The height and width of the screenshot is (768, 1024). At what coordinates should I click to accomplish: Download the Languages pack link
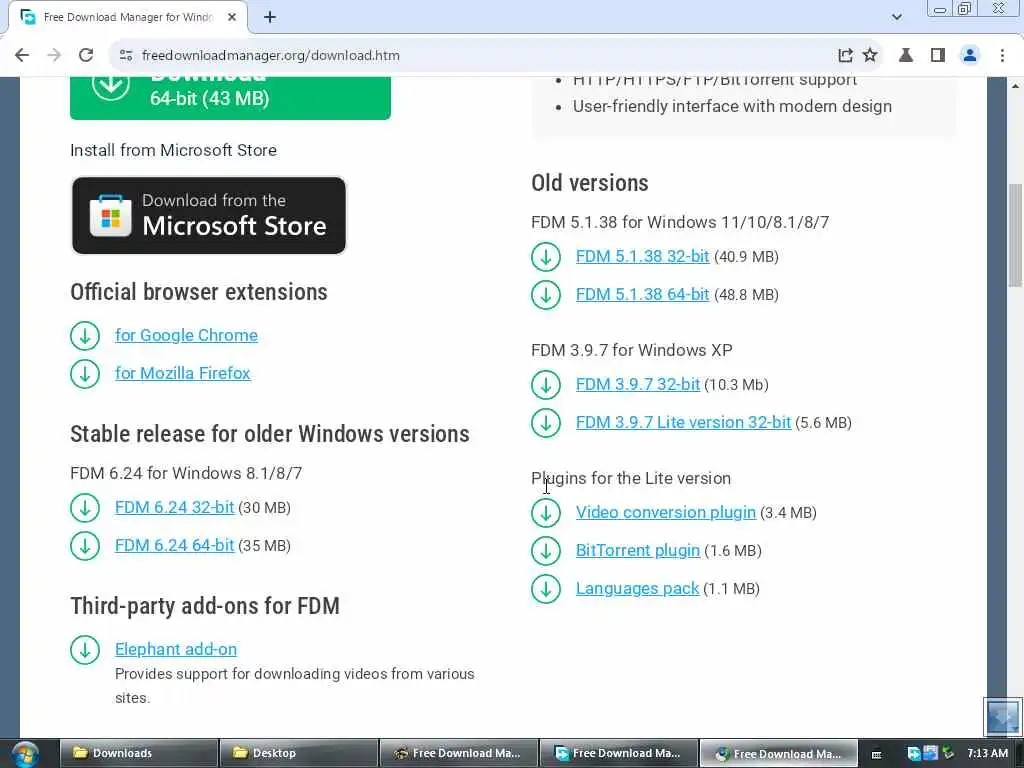(637, 588)
